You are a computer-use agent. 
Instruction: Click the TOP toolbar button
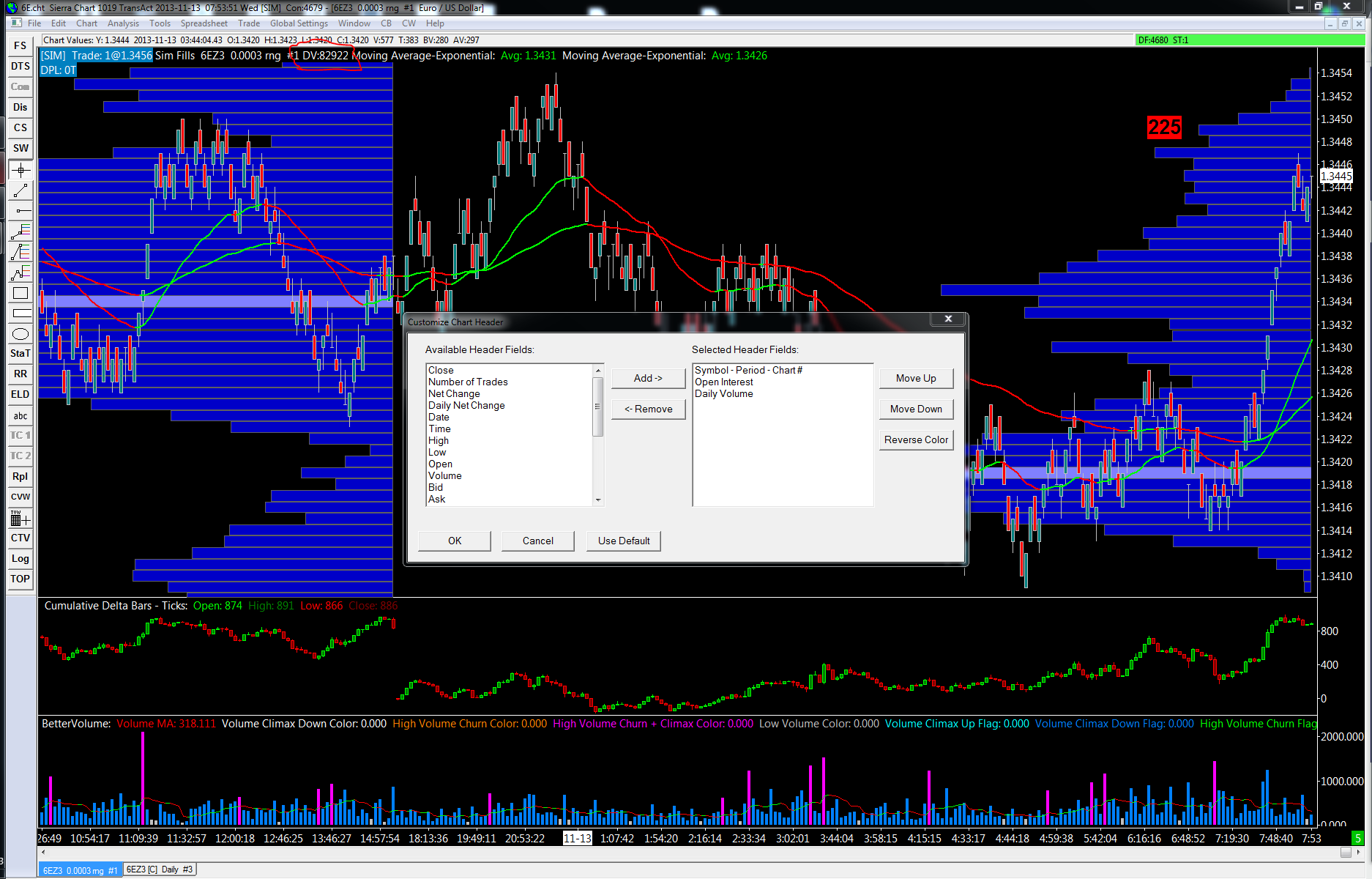20,579
